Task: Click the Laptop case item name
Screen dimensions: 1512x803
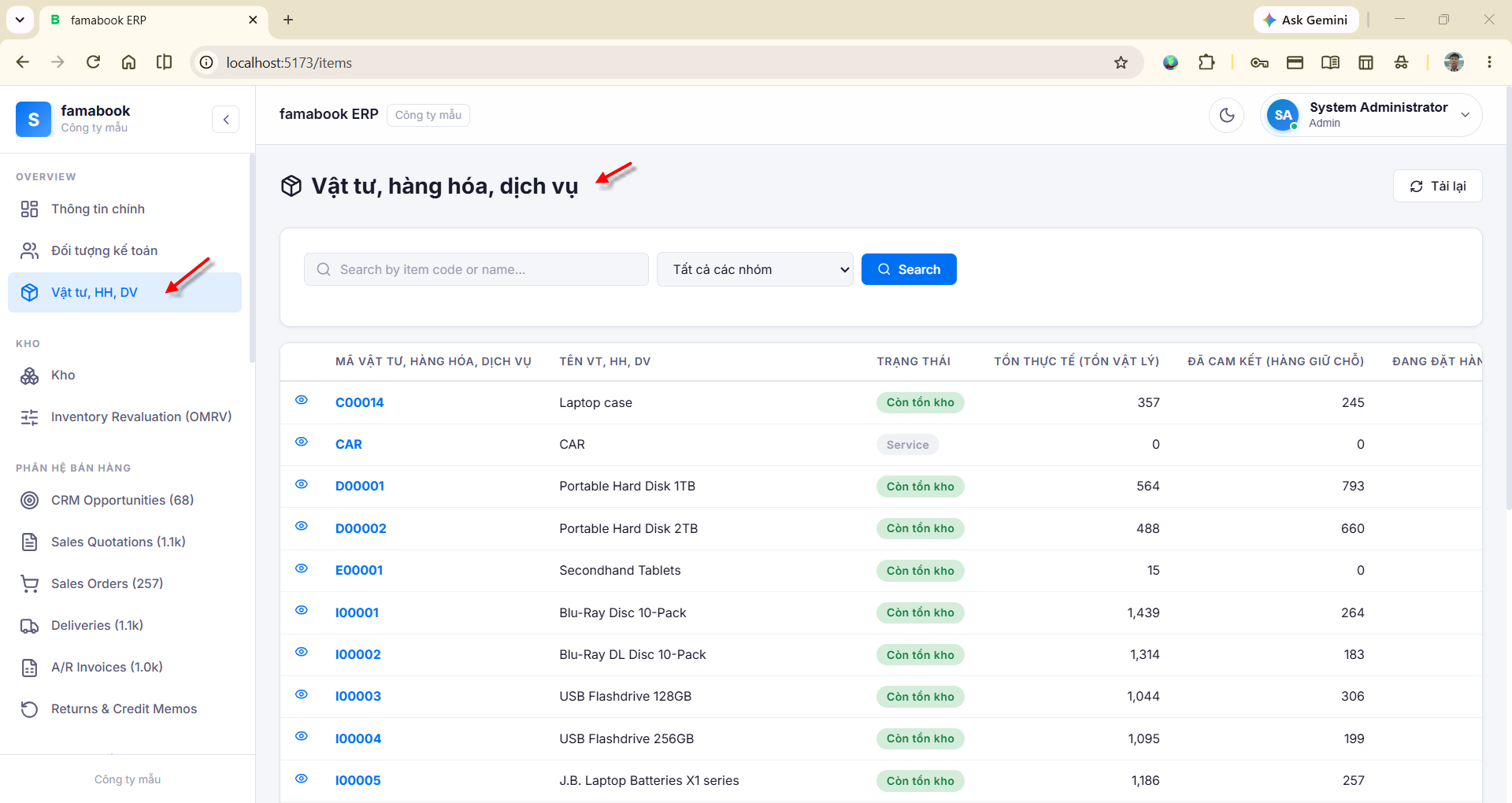Action: point(595,402)
